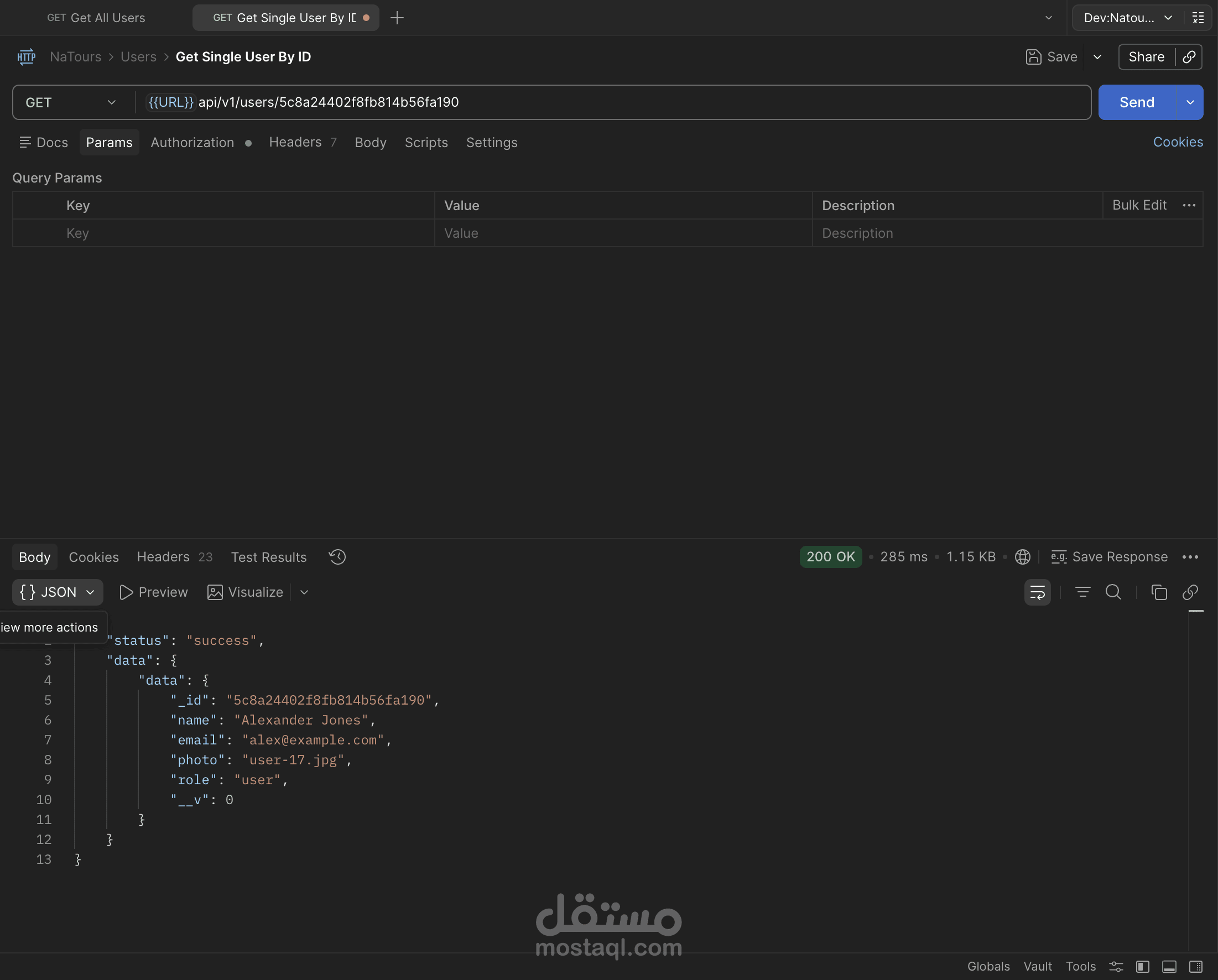
Task: Toggle word wrap in response body
Action: point(1037,592)
